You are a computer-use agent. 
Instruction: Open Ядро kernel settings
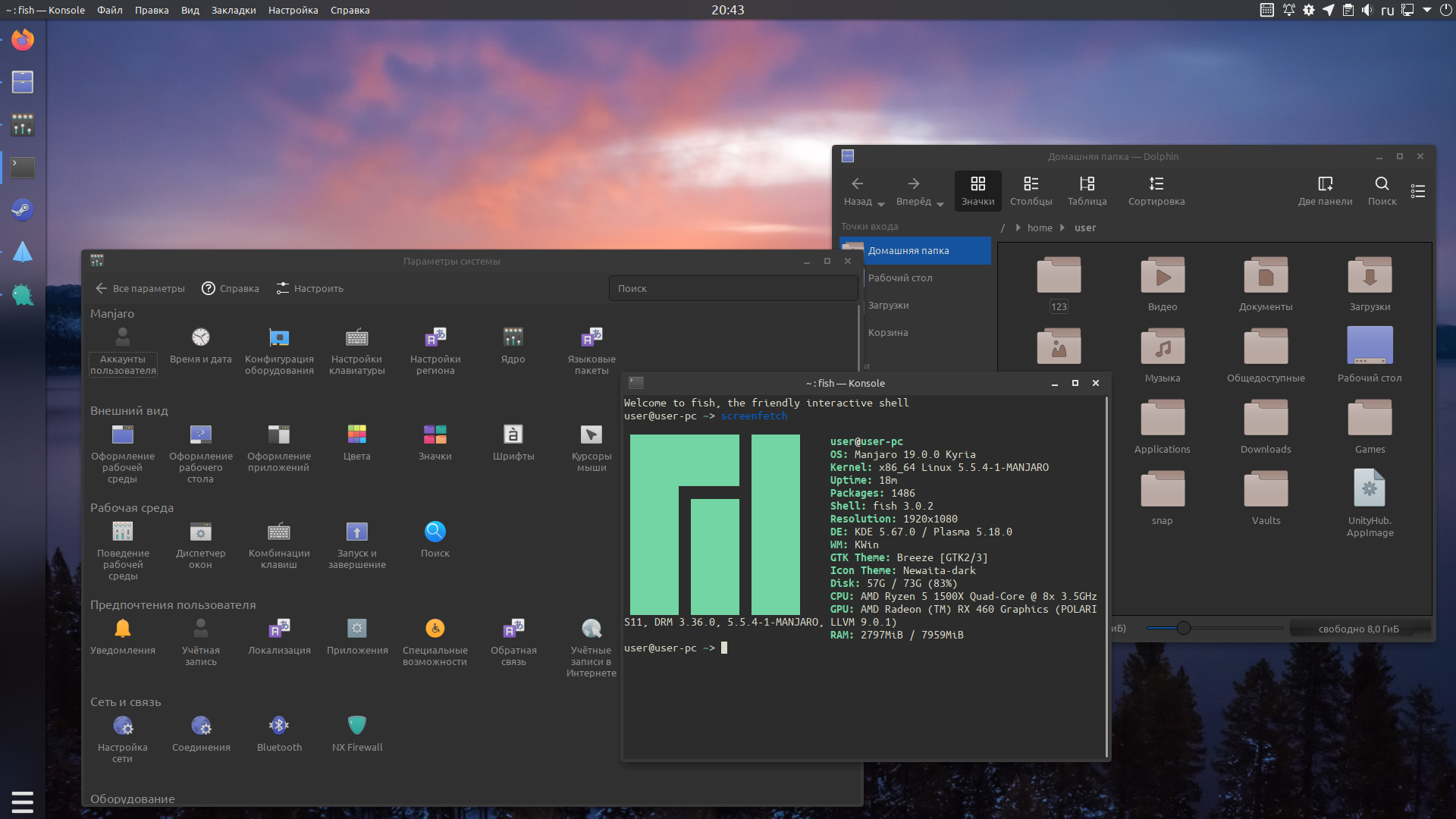pyautogui.click(x=513, y=345)
